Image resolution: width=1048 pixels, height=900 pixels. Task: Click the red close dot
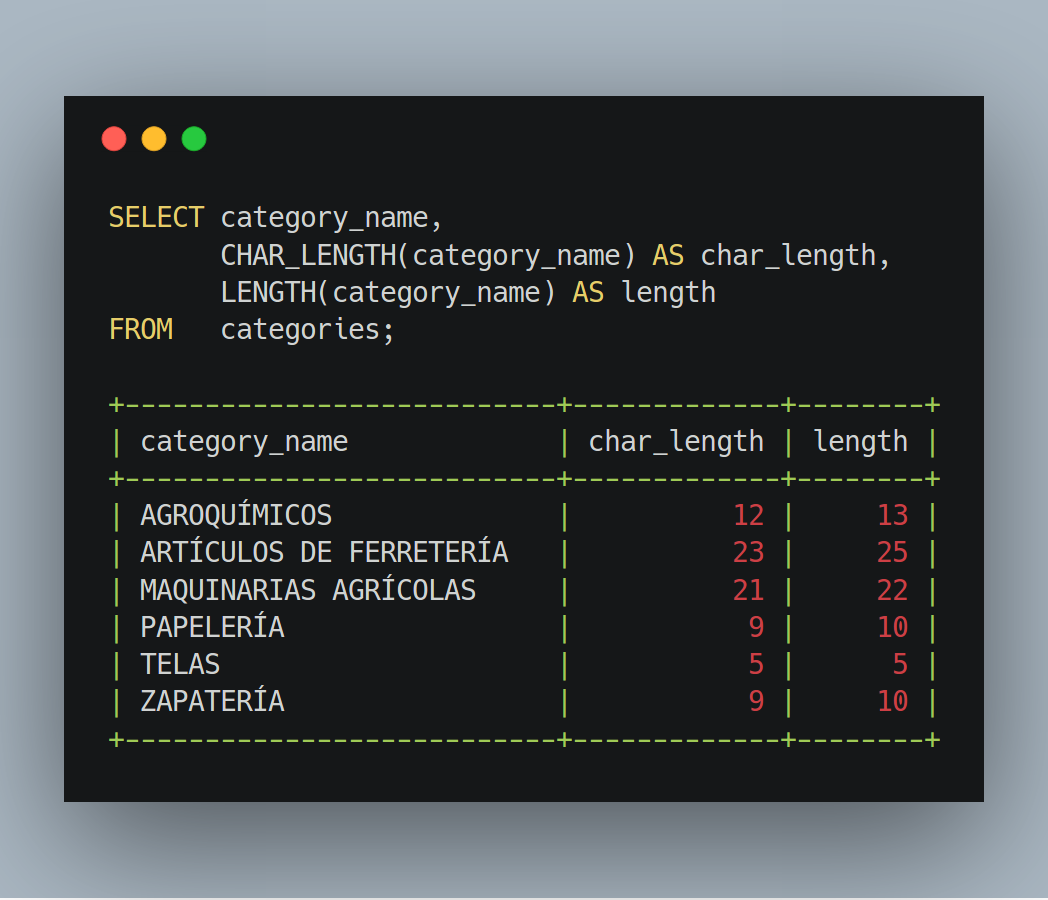click(114, 139)
